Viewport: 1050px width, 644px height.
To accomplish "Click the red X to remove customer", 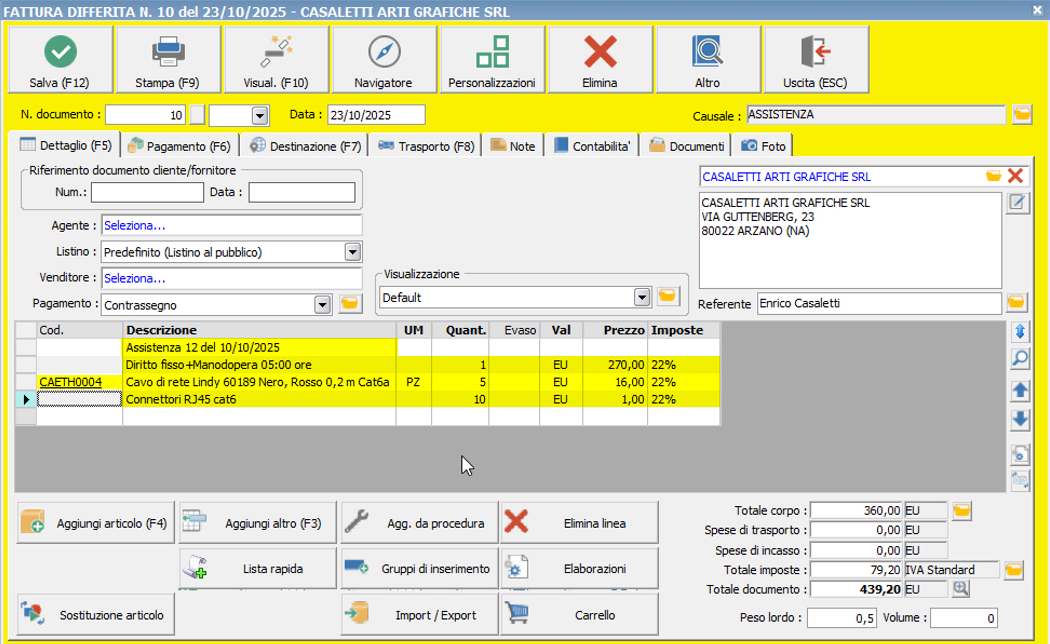I will coord(1016,176).
